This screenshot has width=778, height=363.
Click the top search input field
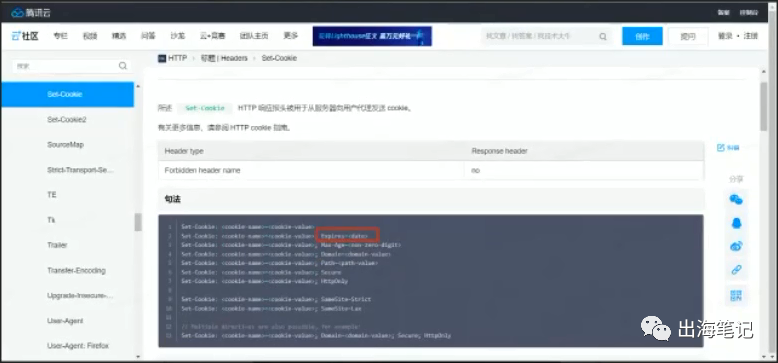coord(541,36)
